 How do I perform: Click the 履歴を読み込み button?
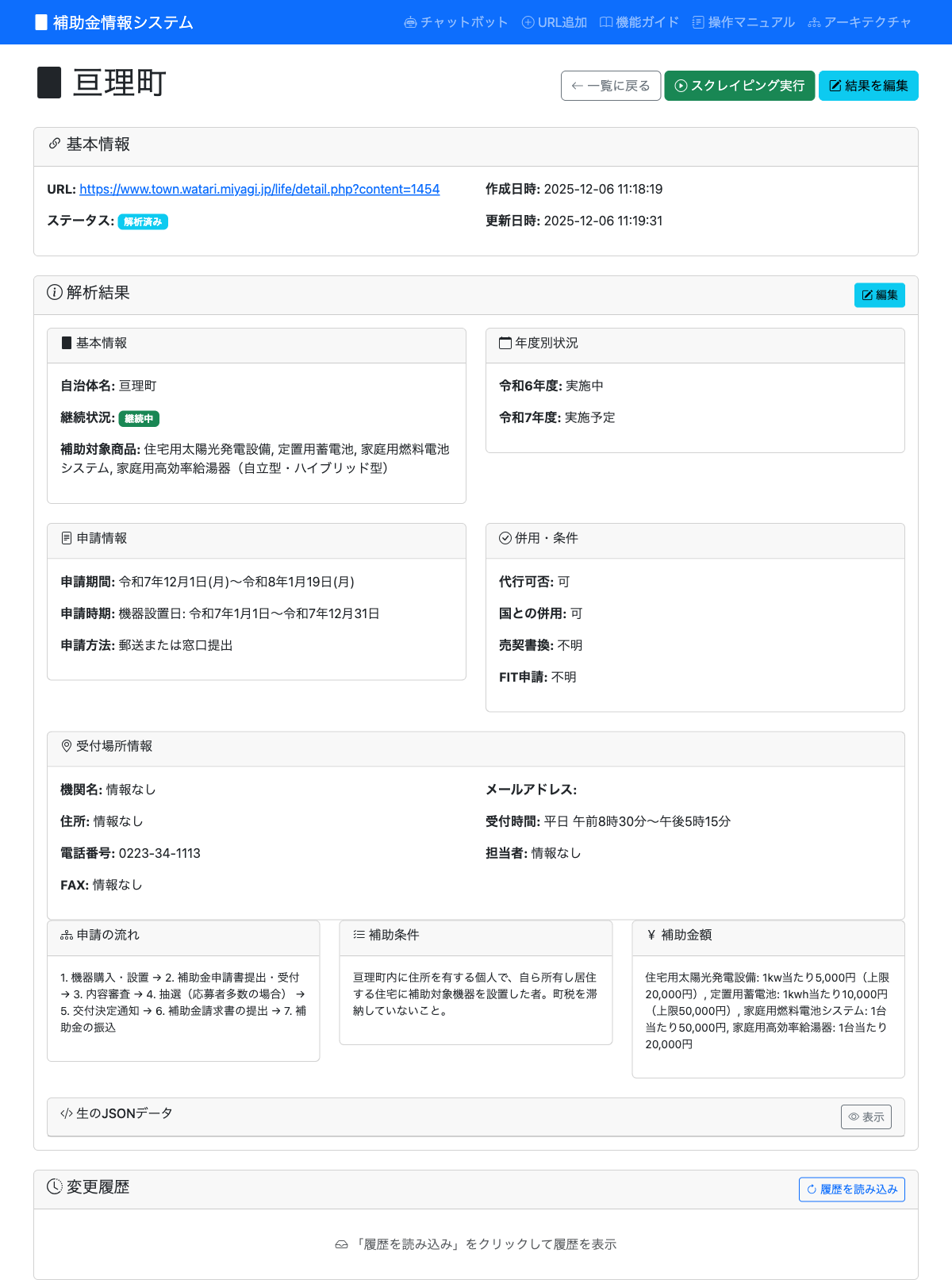(851, 1190)
